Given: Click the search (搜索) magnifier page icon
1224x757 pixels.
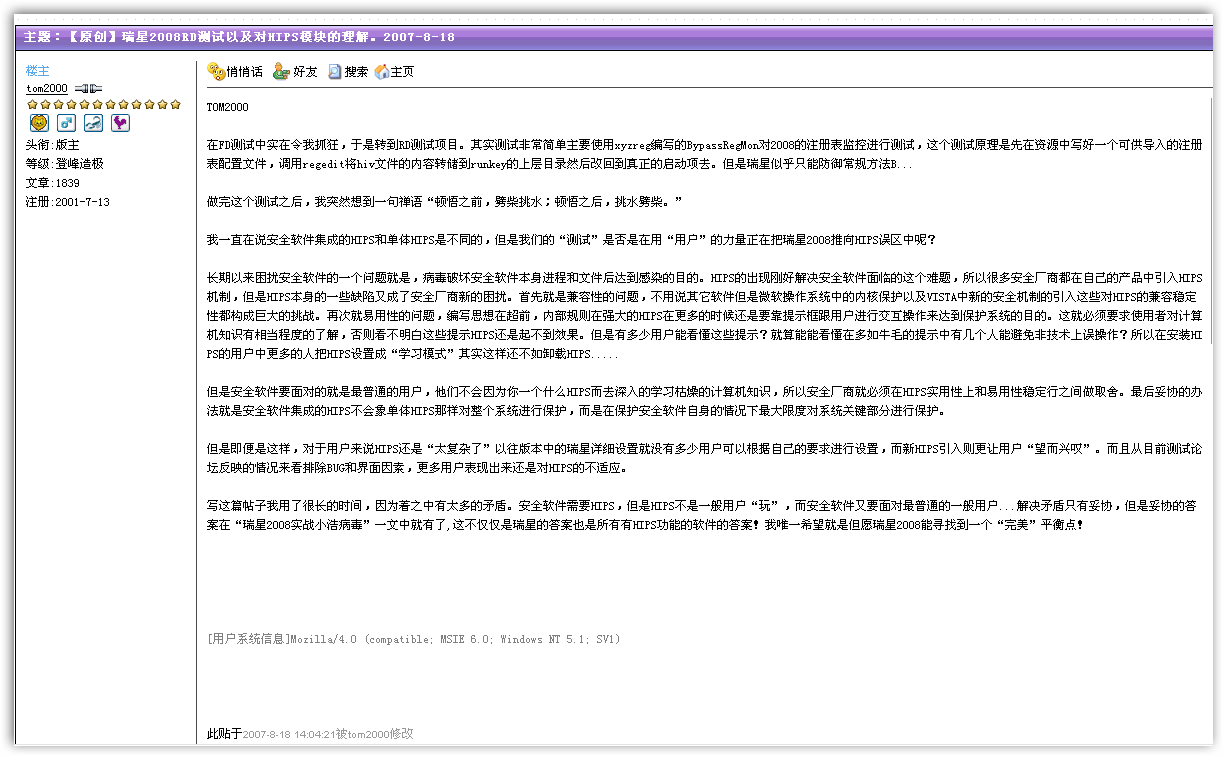Looking at the screenshot, I should pos(335,71).
